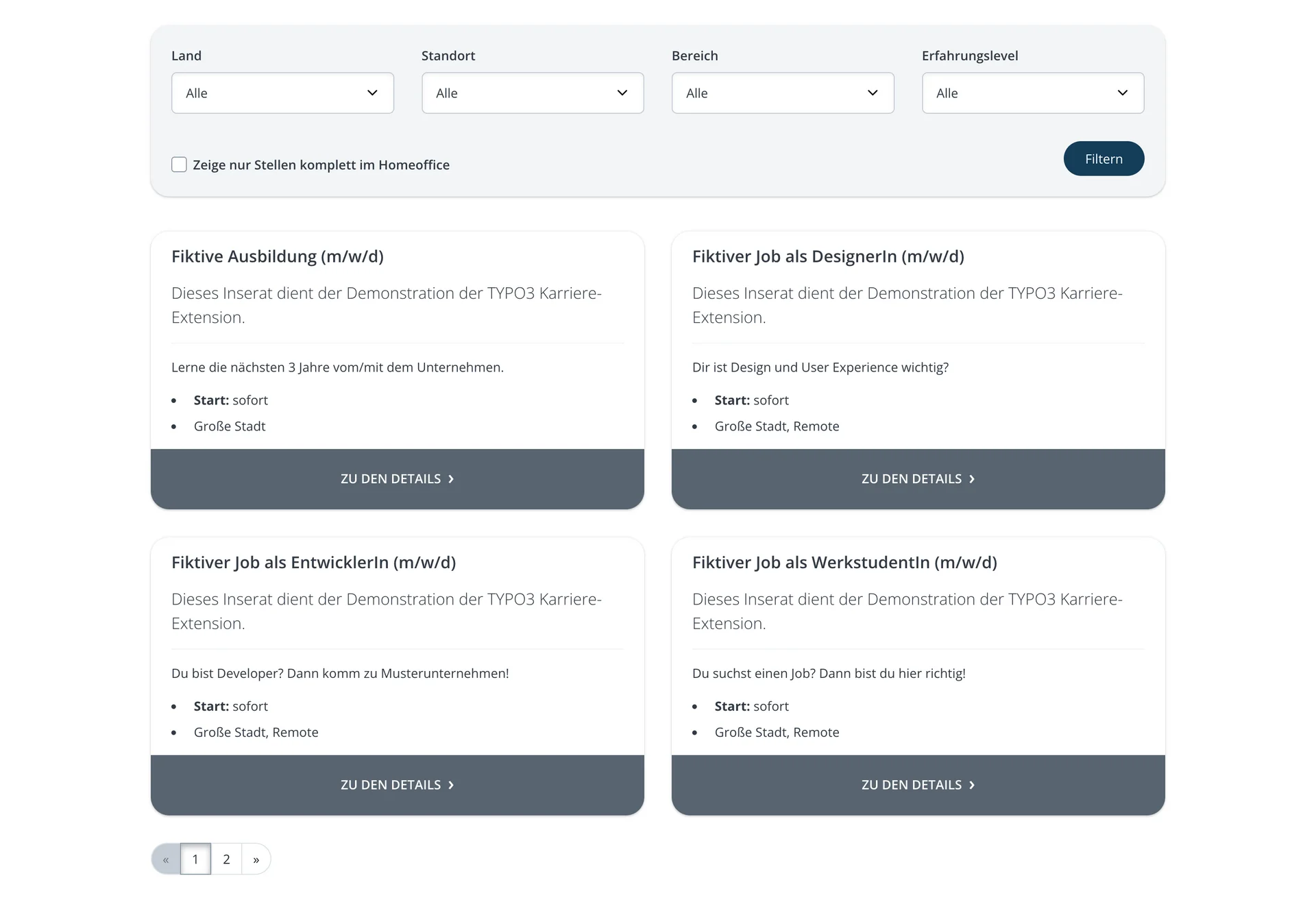Open the Bereich dropdown
Viewport: 1316px width, 904px height.
pyautogui.click(x=872, y=93)
